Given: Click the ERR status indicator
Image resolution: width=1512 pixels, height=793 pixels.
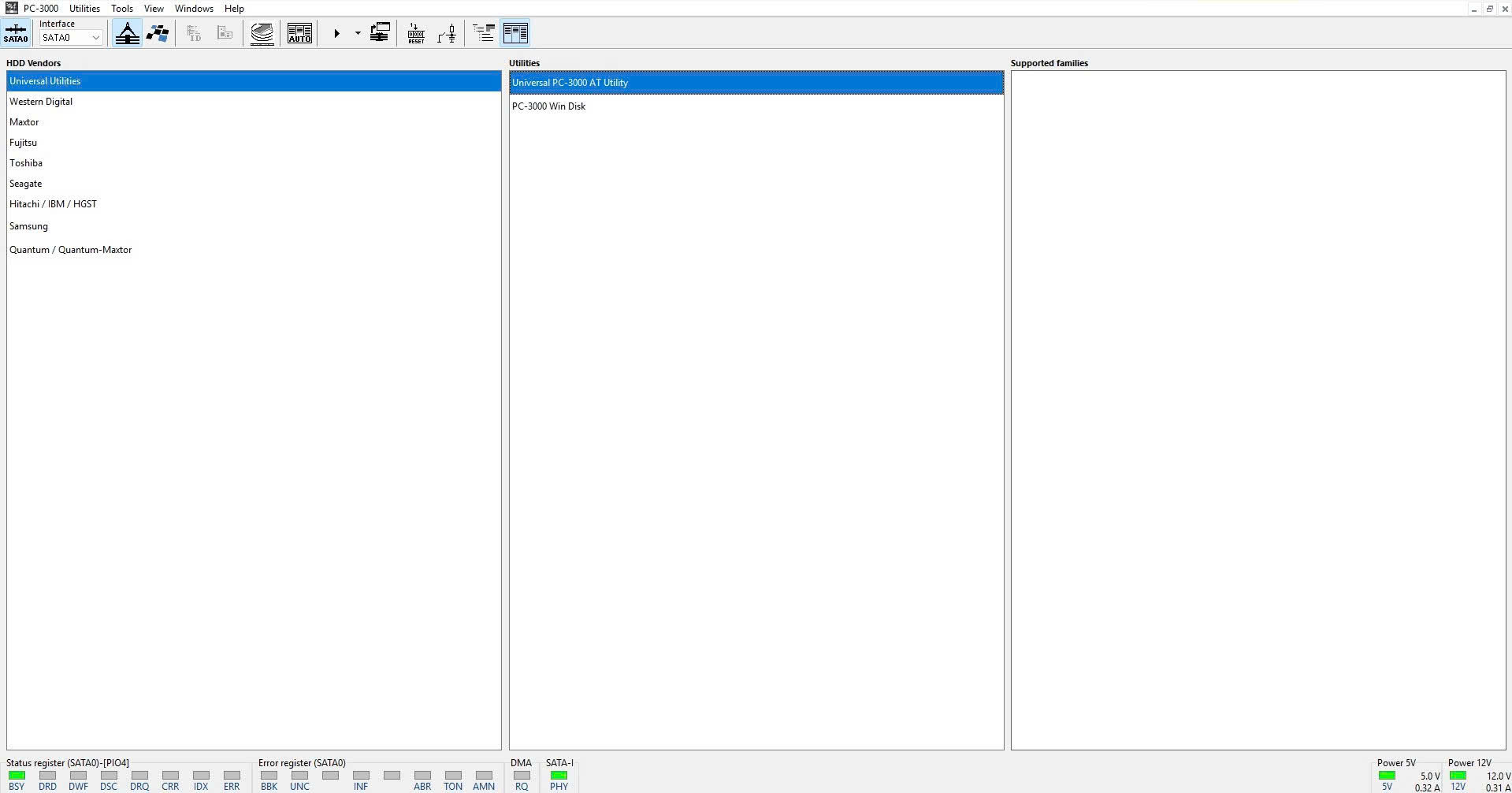Looking at the screenshot, I should point(232,776).
